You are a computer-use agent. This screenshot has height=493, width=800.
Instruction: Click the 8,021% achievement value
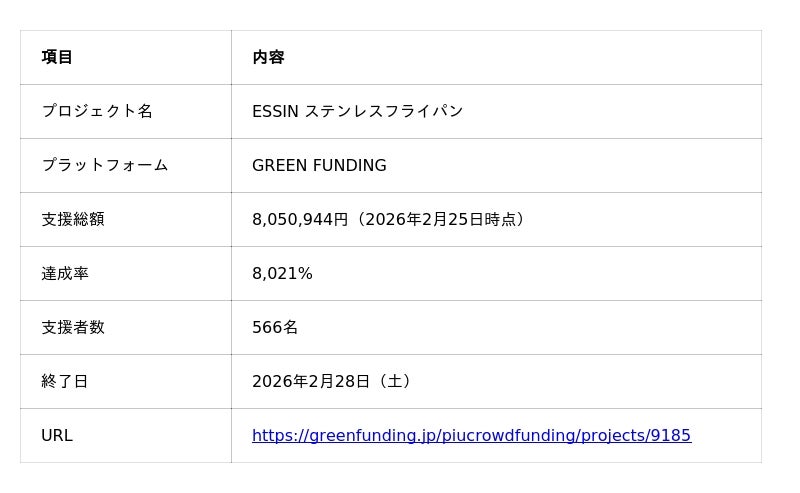(282, 274)
